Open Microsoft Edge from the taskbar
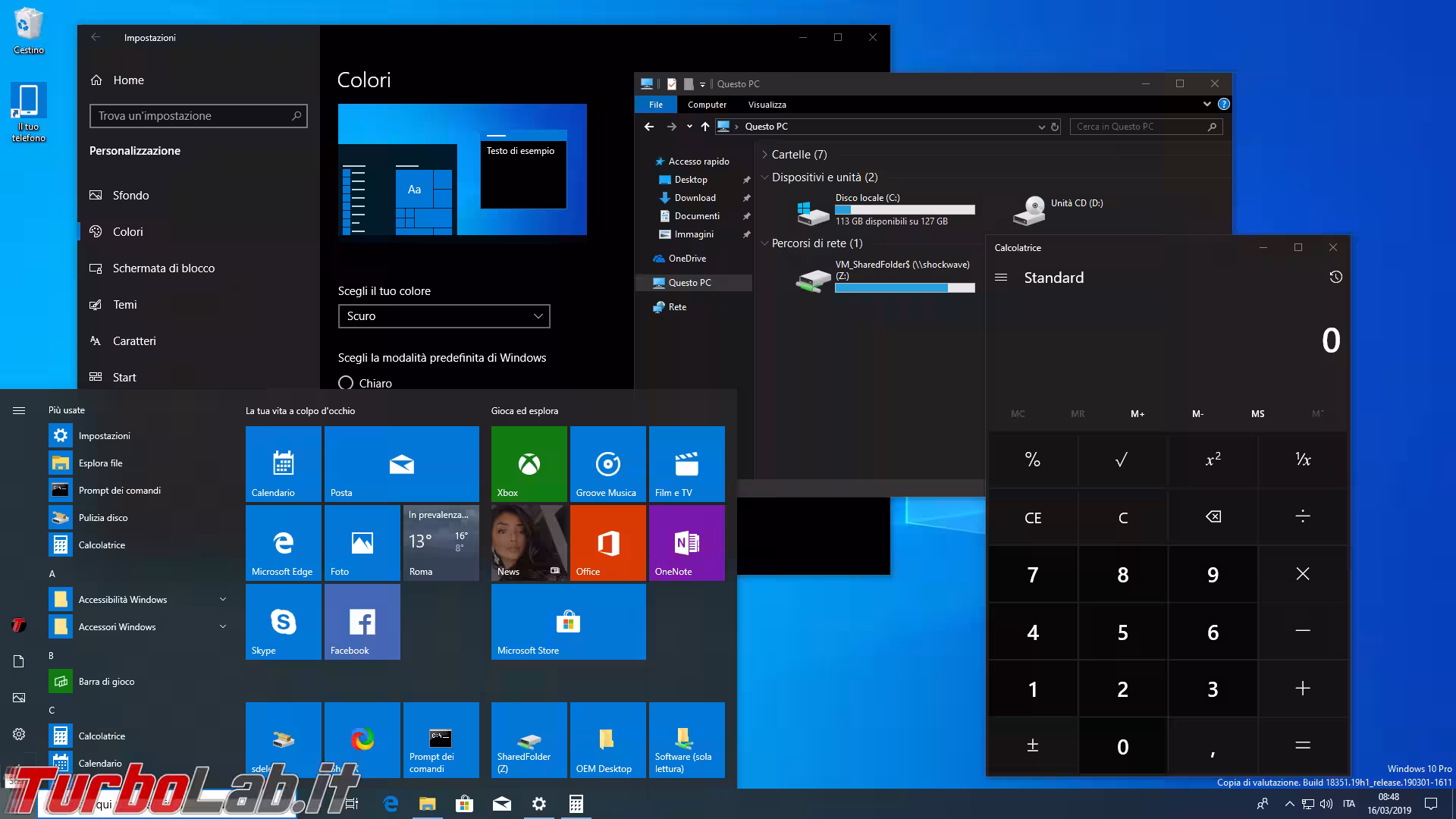This screenshot has width=1456, height=819. coord(391,804)
